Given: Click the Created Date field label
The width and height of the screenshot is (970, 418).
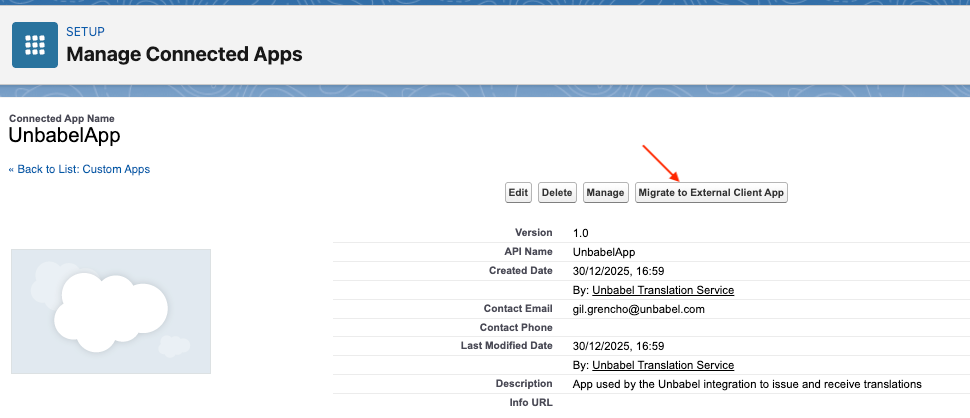Looking at the screenshot, I should point(520,270).
